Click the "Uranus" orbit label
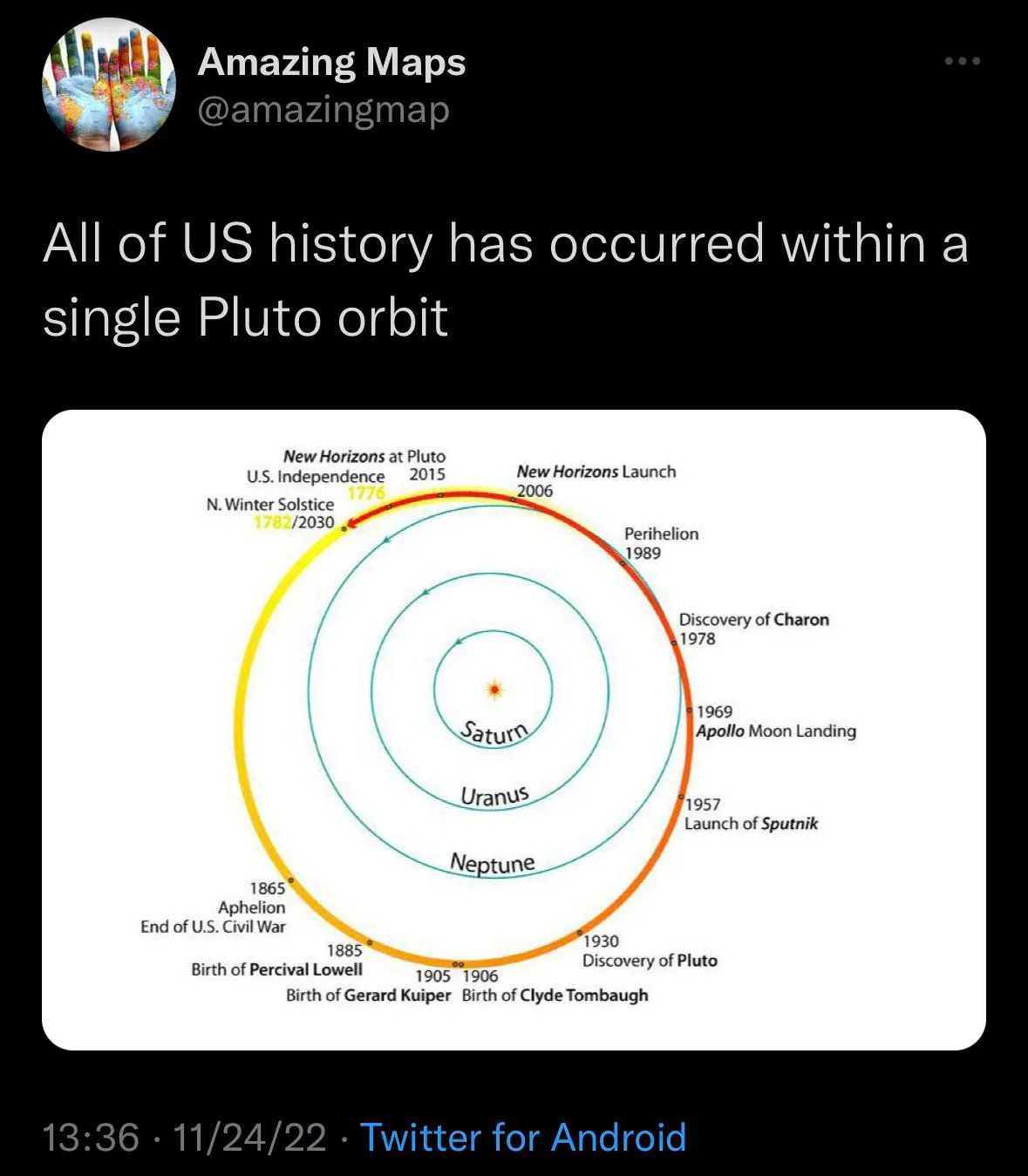Image resolution: width=1028 pixels, height=1176 pixels. pos(494,796)
